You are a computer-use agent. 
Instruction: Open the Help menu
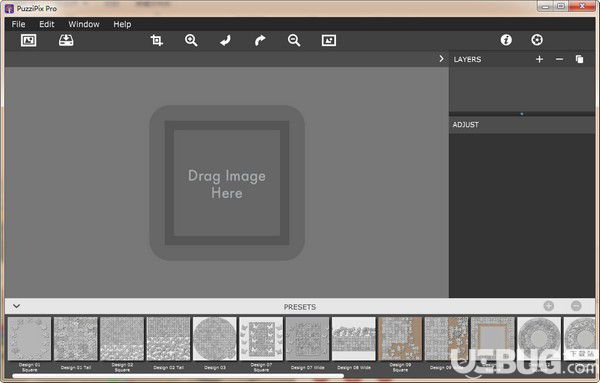[122, 24]
